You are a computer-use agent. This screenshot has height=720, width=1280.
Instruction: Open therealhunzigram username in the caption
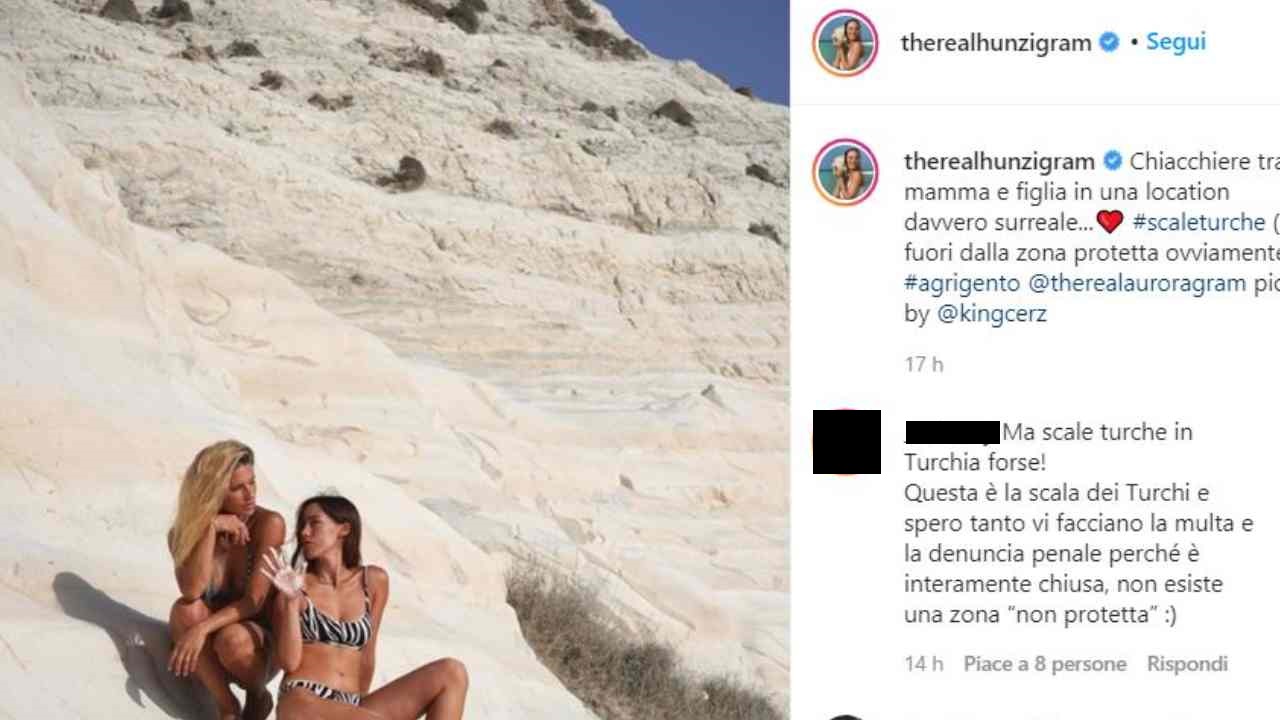coord(999,161)
